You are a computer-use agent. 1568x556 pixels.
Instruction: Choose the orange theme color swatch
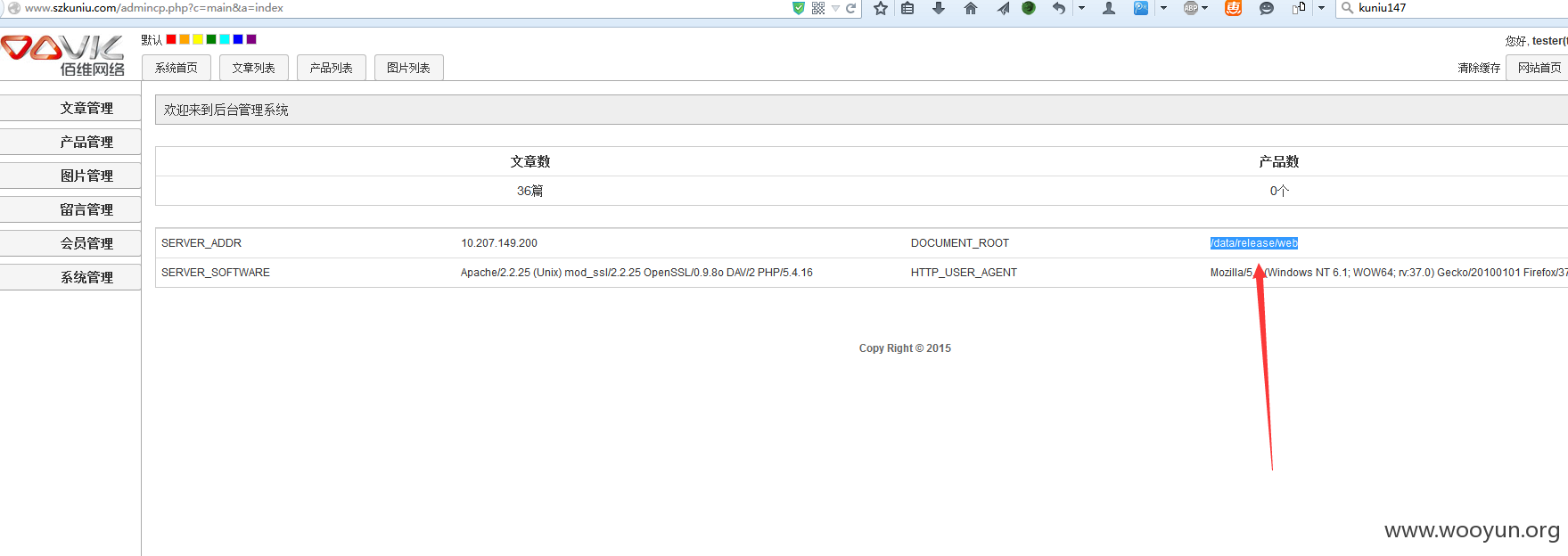point(185,39)
